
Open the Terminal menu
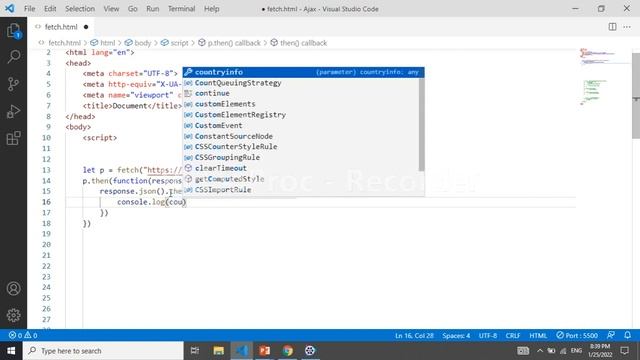(x=182, y=9)
